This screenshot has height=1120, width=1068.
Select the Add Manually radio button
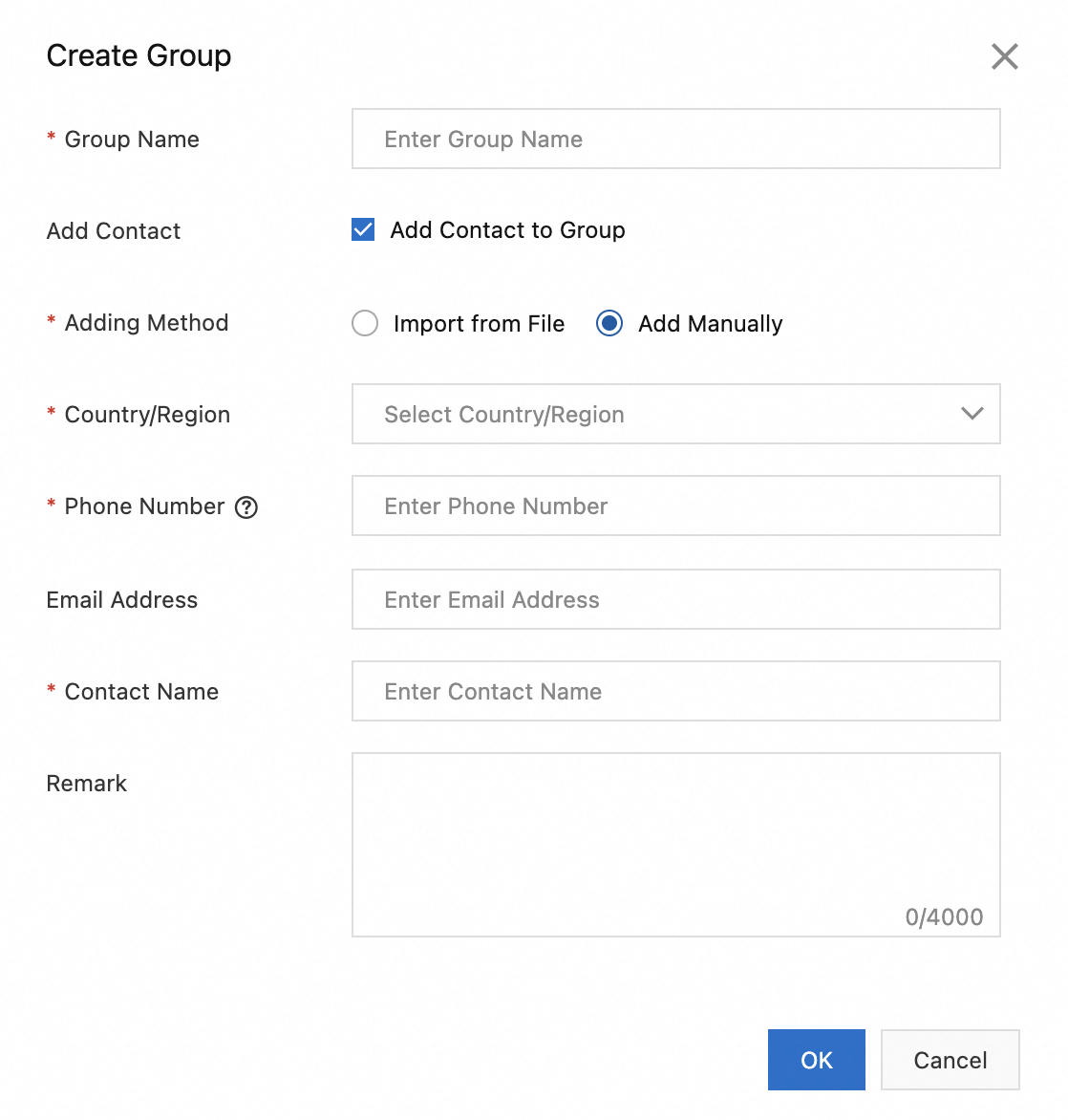coord(609,323)
